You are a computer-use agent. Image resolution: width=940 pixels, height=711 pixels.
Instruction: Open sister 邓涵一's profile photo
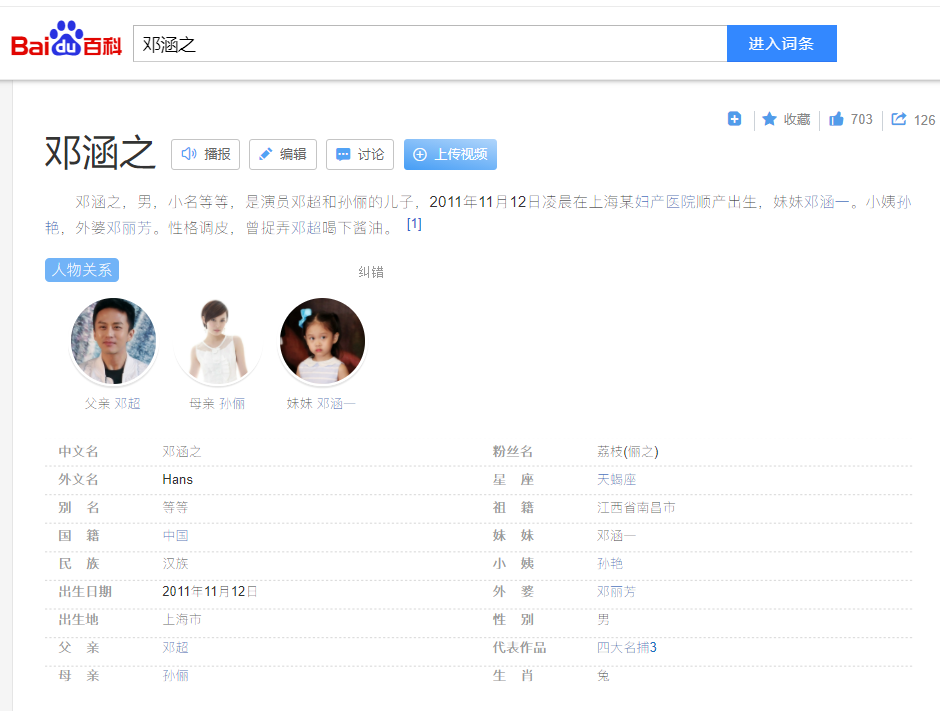tap(322, 341)
